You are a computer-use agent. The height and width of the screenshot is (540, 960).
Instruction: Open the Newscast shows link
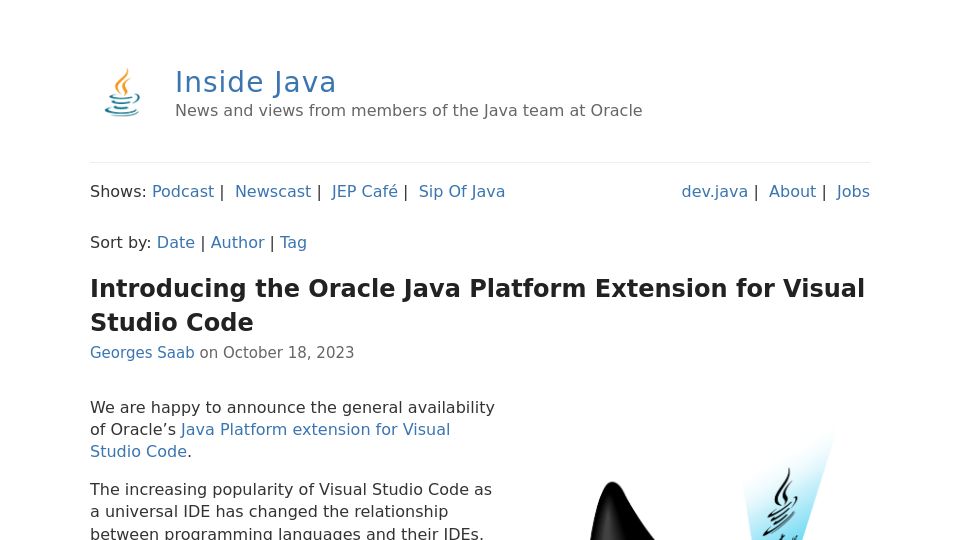pos(272,192)
